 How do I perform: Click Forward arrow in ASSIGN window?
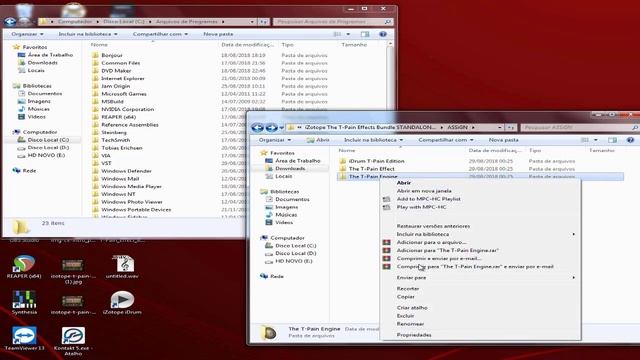coord(271,128)
